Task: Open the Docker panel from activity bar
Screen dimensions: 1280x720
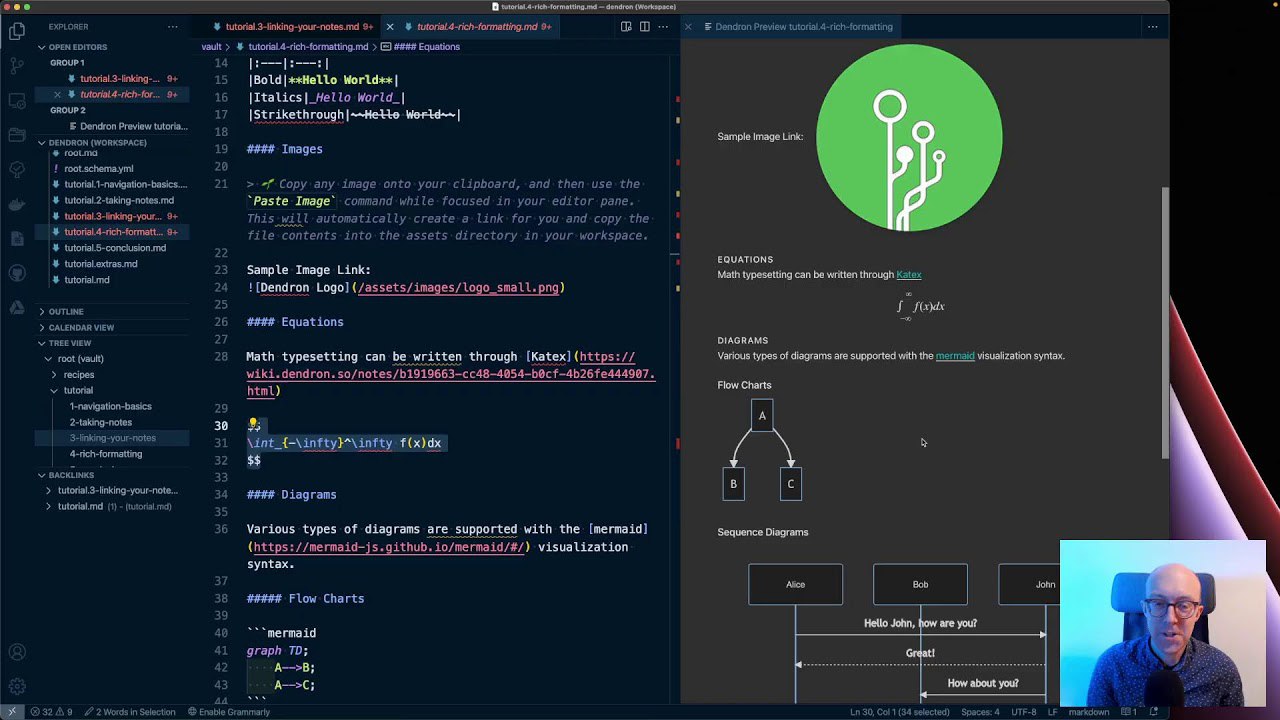Action: click(17, 204)
